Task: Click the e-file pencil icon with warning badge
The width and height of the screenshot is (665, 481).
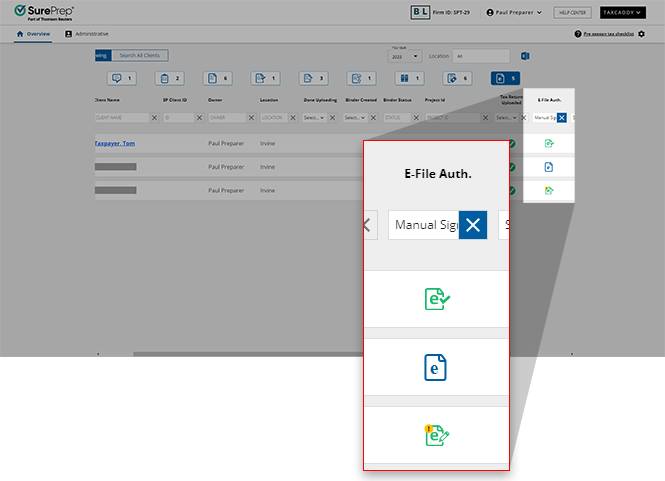Action: (549, 191)
